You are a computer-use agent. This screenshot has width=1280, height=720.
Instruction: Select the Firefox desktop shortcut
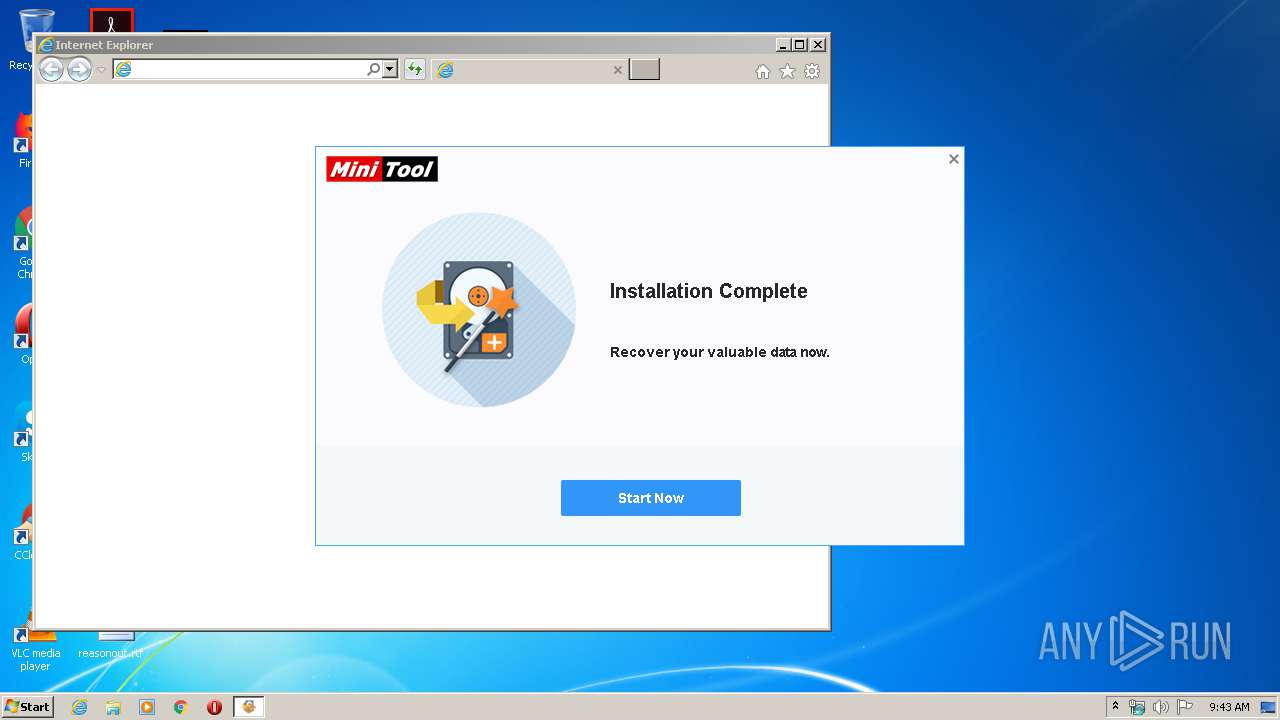[x=25, y=140]
